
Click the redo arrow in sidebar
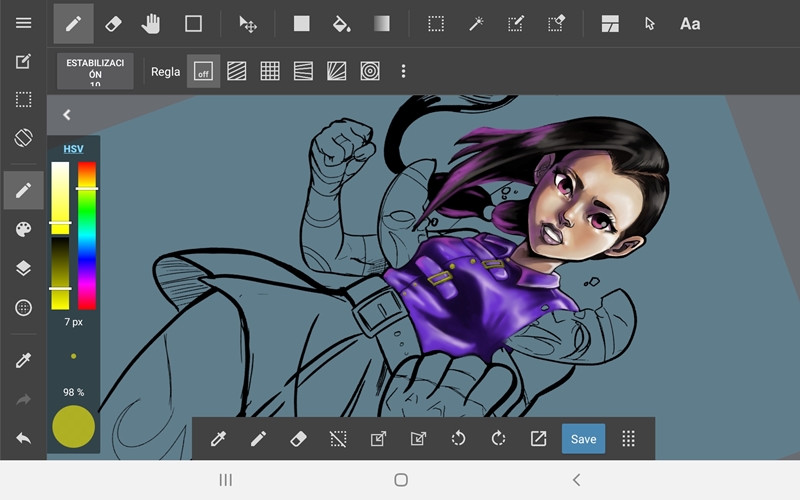coord(23,399)
